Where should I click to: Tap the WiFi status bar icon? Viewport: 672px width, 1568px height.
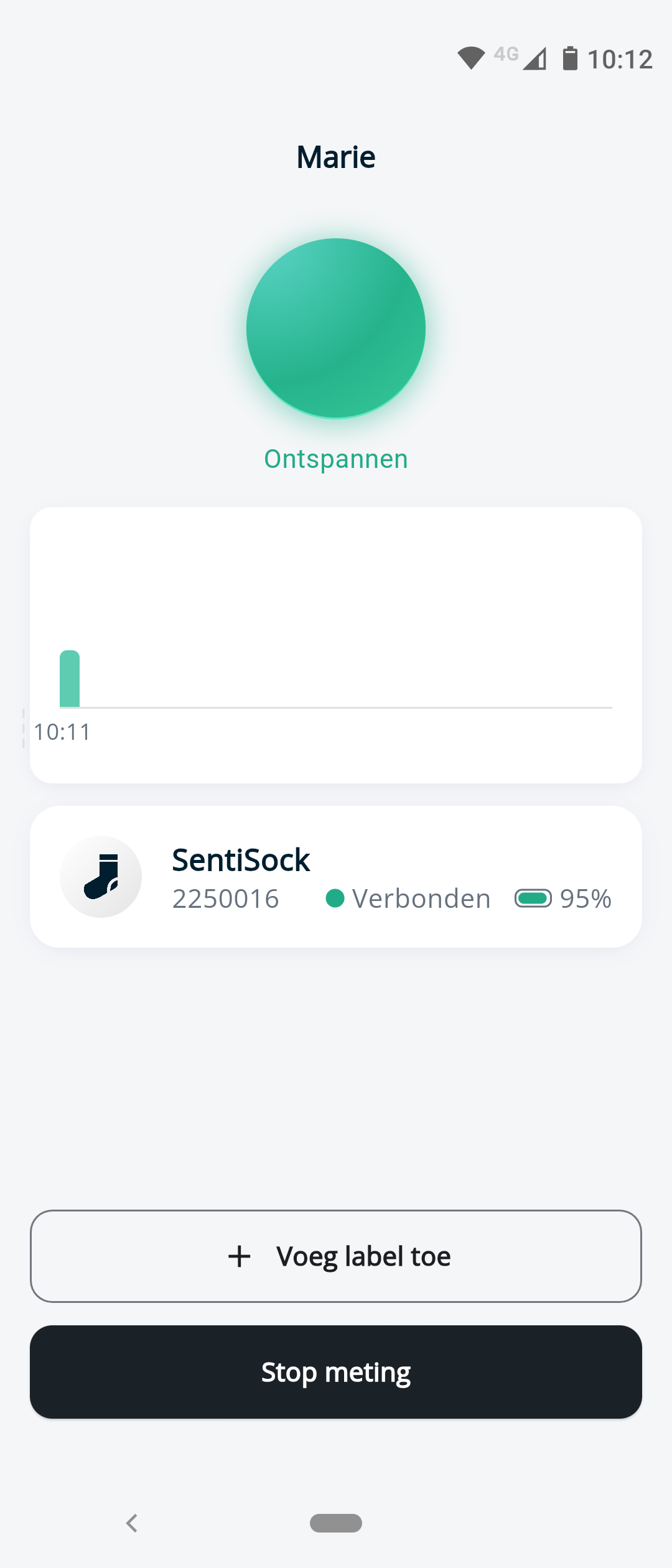(x=471, y=58)
